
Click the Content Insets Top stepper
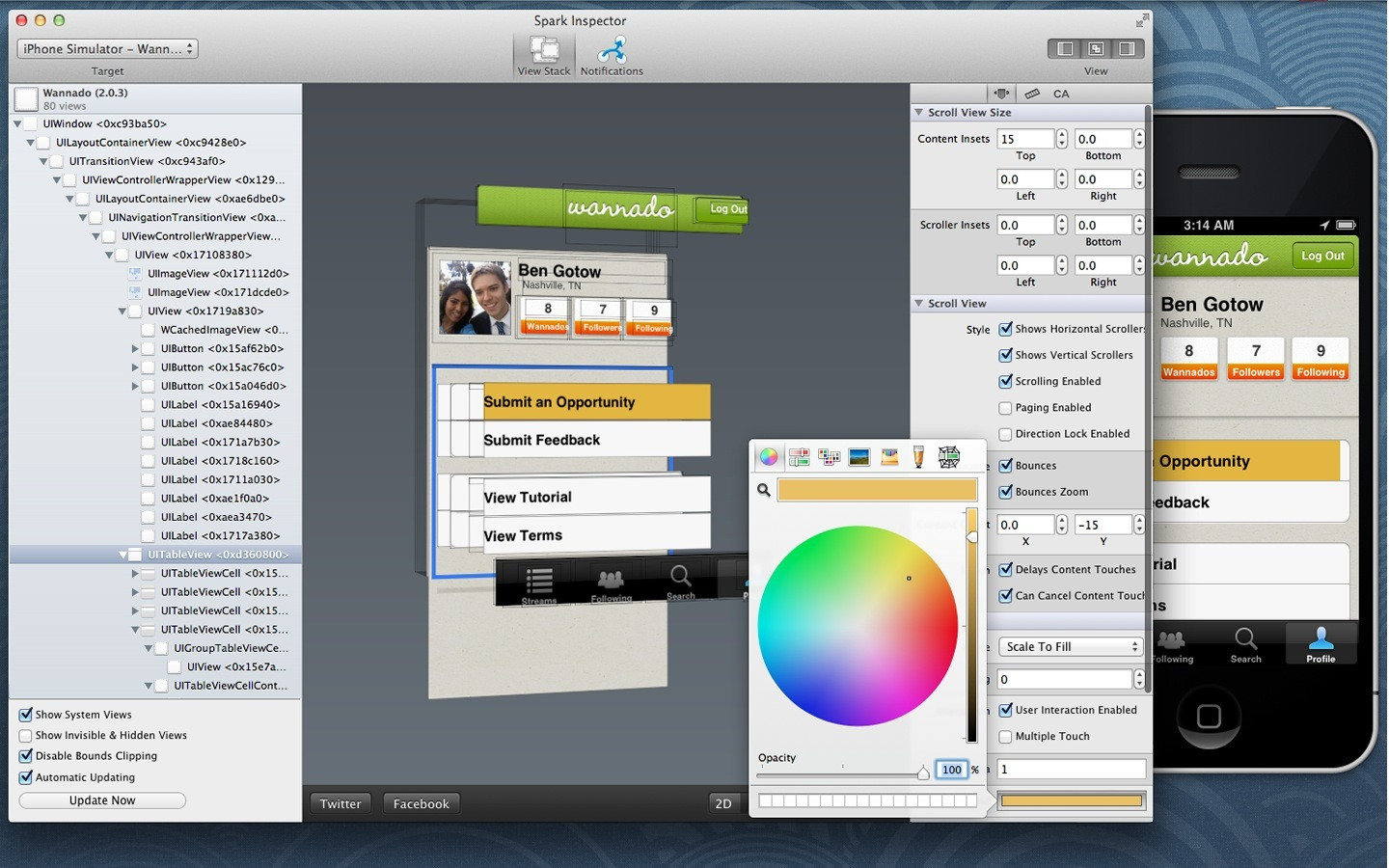tap(1061, 139)
